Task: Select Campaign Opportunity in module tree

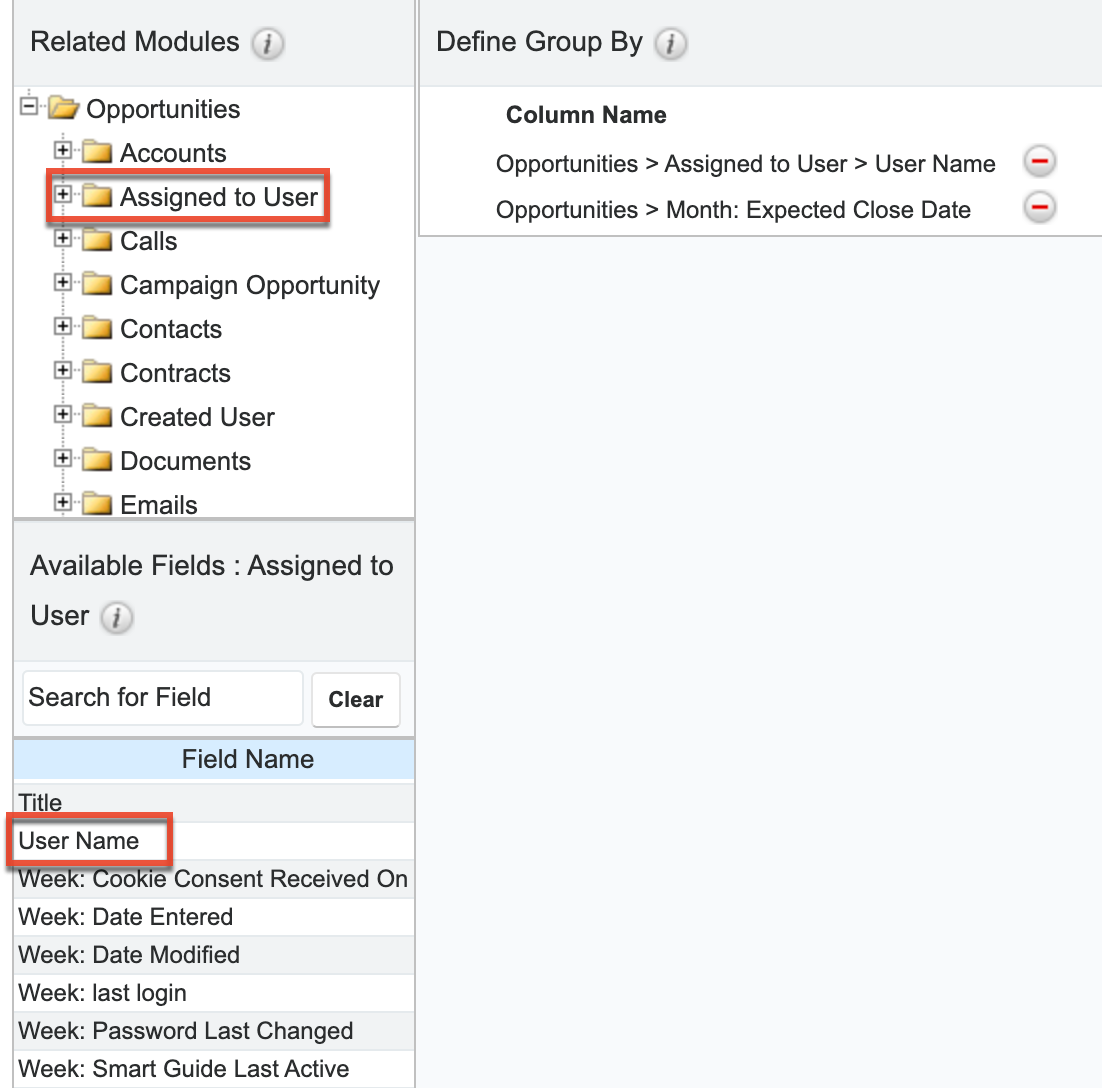Action: 249,285
